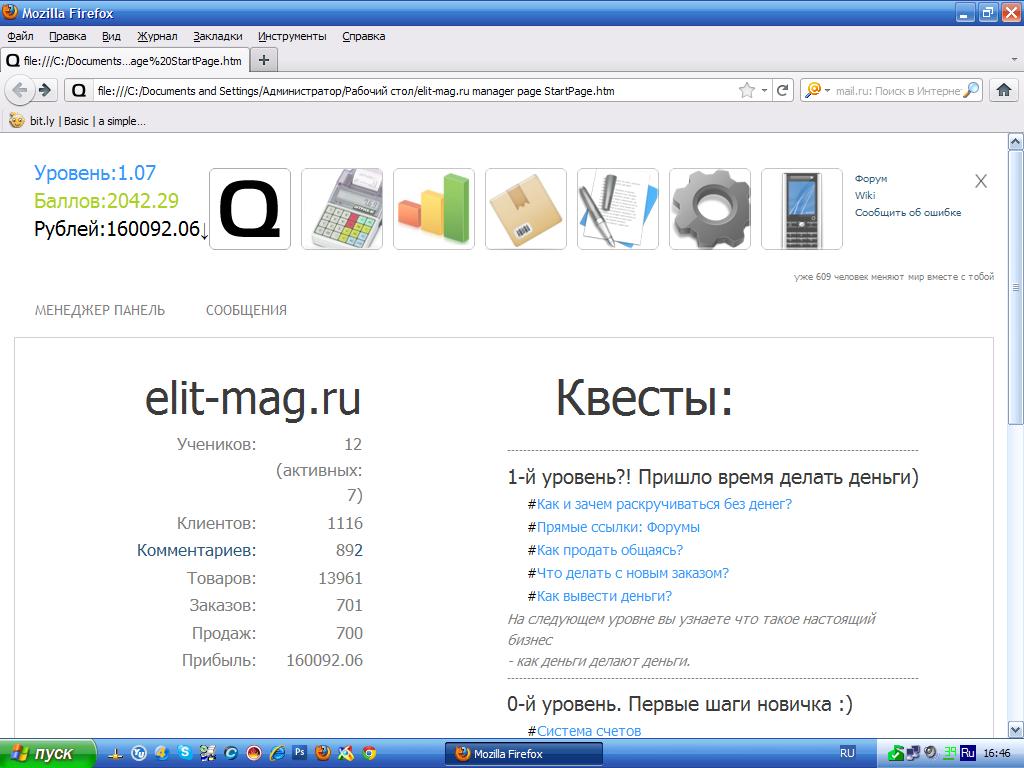Click the package/goods icon in the panel
The image size is (1024, 768).
(x=525, y=208)
